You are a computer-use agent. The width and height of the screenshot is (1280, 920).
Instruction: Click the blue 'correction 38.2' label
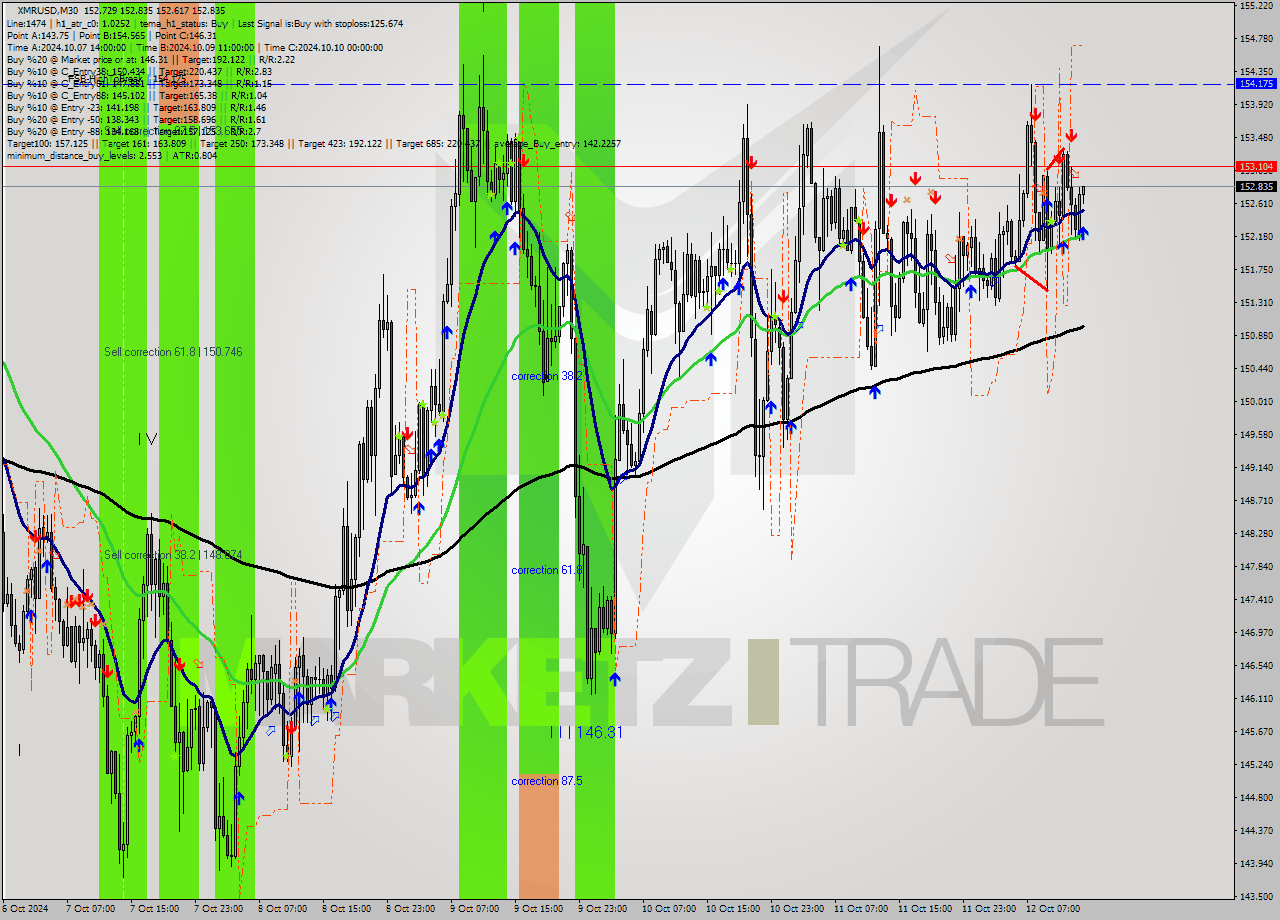[547, 376]
